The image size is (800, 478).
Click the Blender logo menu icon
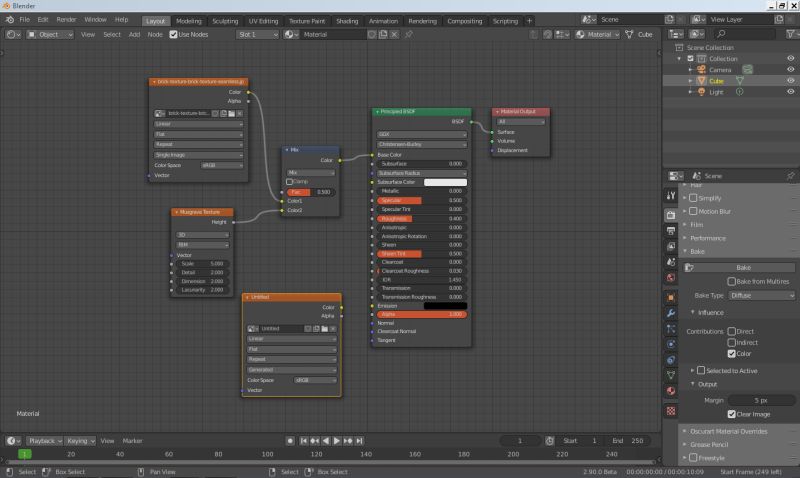[x=10, y=20]
